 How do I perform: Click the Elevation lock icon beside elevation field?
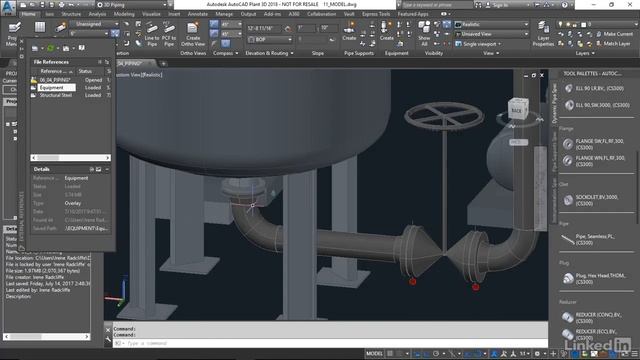point(288,29)
